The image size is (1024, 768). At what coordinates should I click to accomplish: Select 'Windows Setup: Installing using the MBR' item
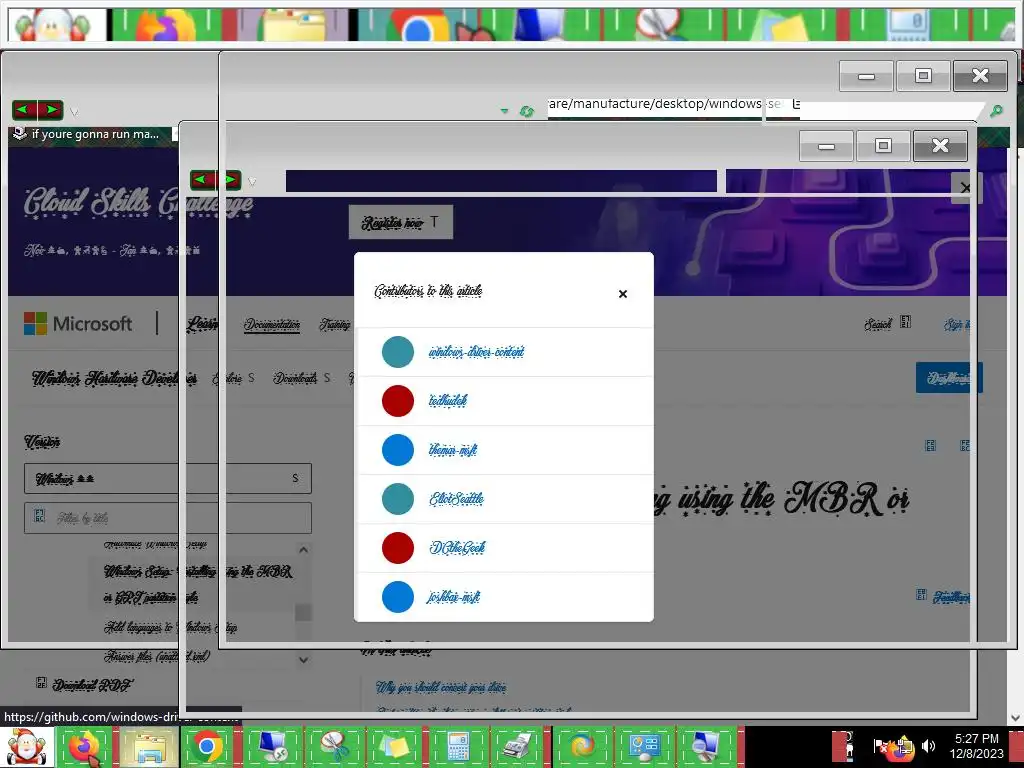tap(198, 584)
